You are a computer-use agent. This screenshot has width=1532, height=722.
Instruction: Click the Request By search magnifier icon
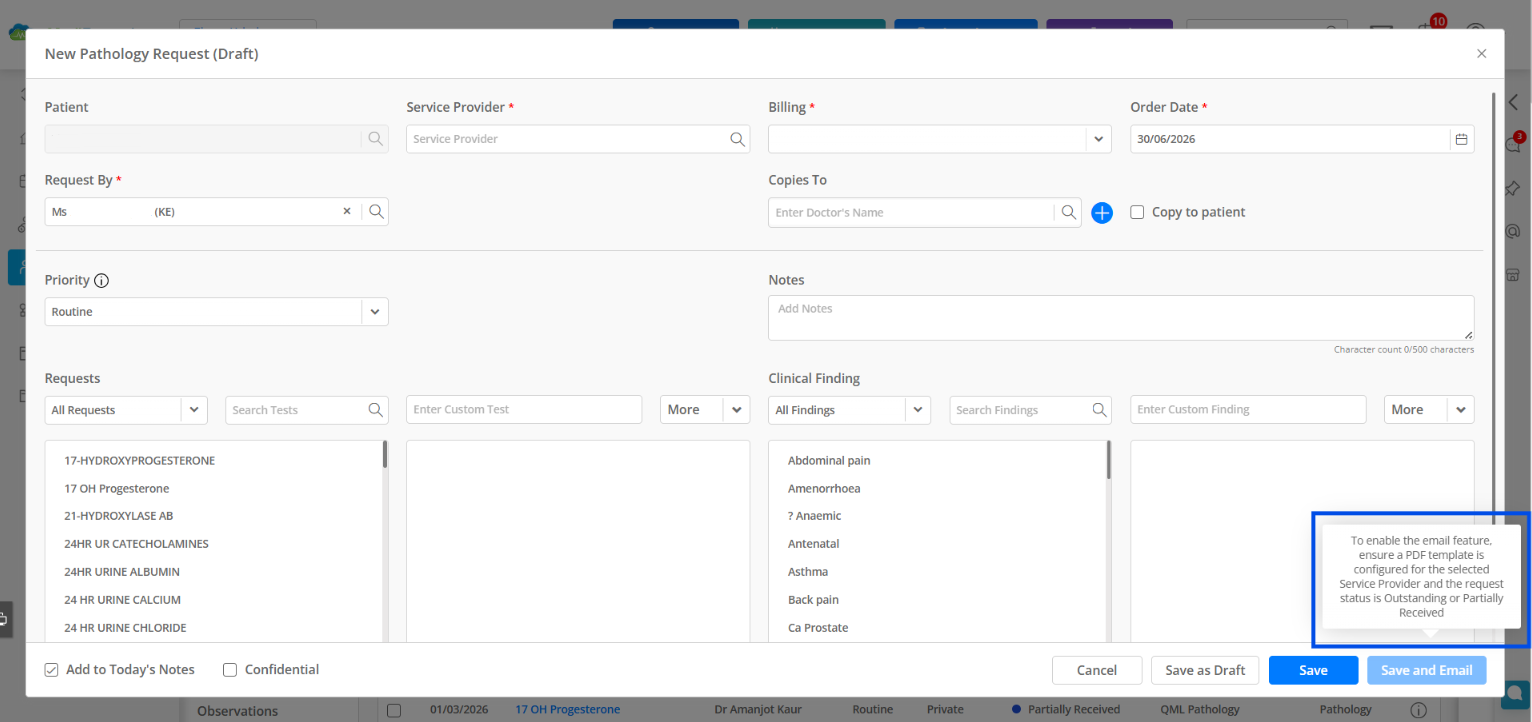click(x=376, y=211)
